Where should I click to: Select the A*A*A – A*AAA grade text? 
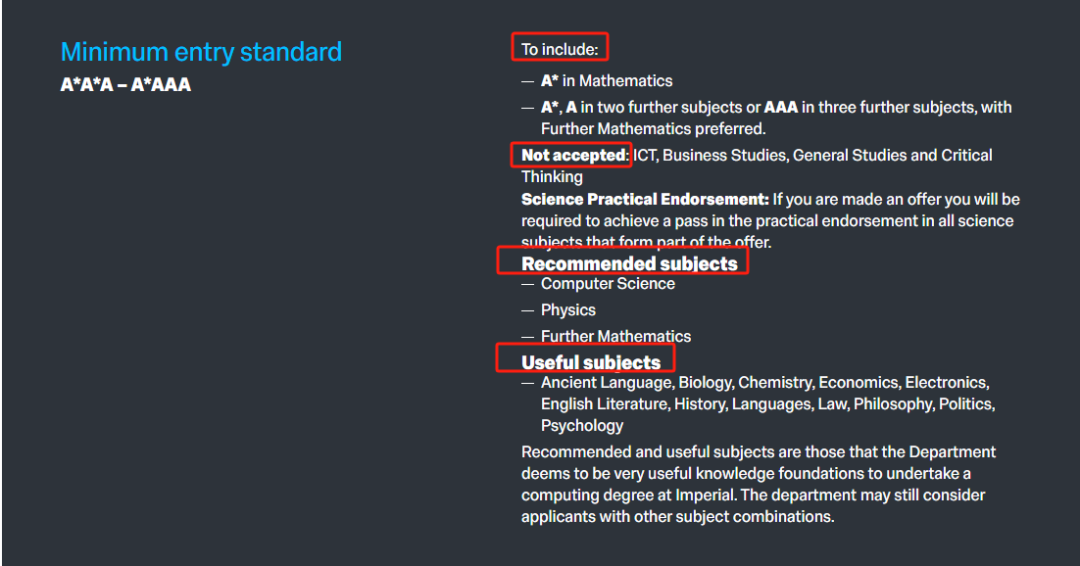pos(125,85)
